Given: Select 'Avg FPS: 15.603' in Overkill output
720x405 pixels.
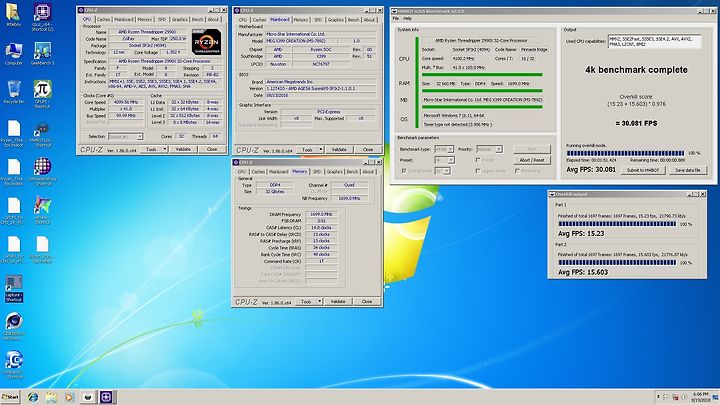Looking at the screenshot, I should (583, 272).
